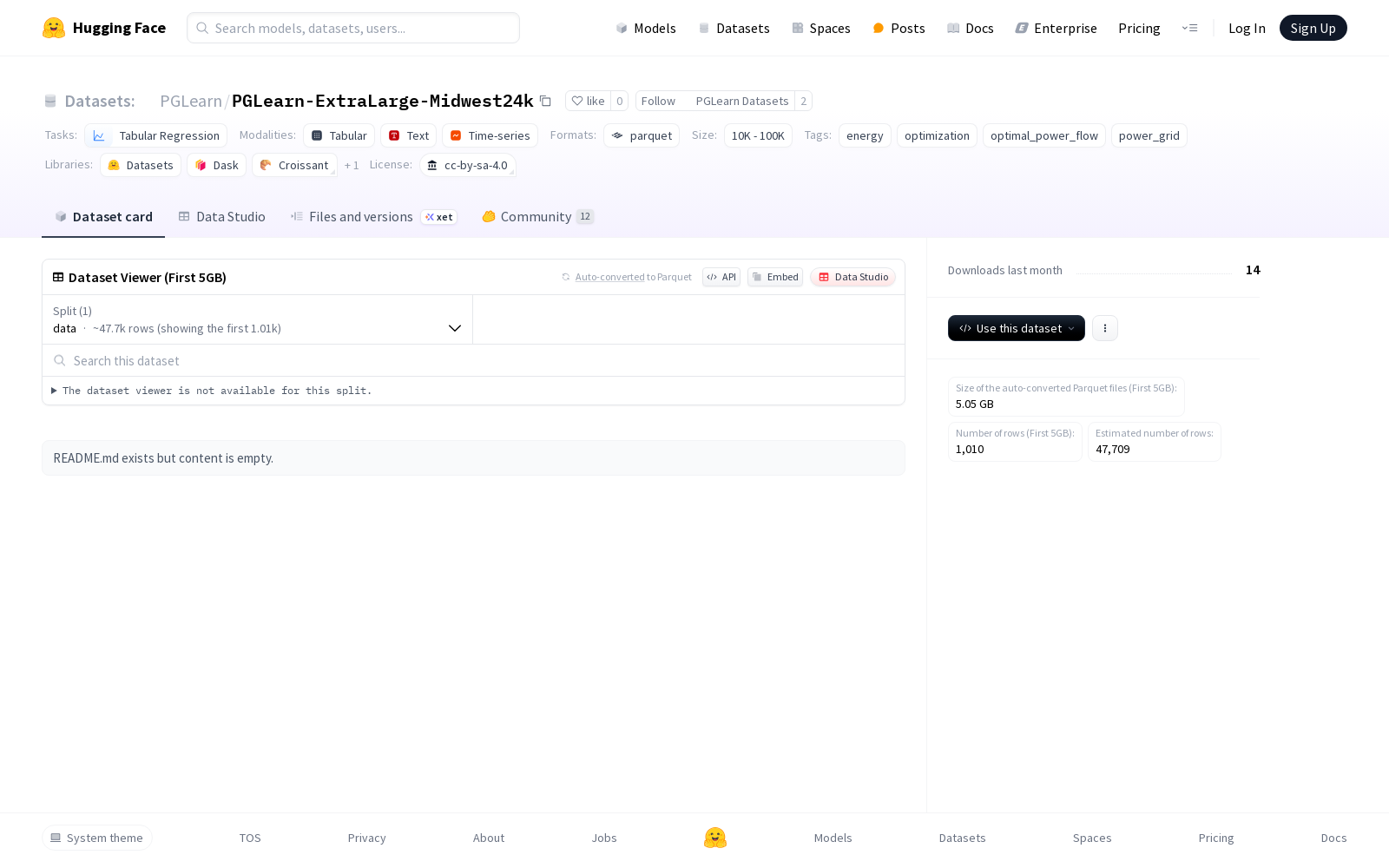Open the Datasets footer link
The image size is (1389, 868).
962,838
